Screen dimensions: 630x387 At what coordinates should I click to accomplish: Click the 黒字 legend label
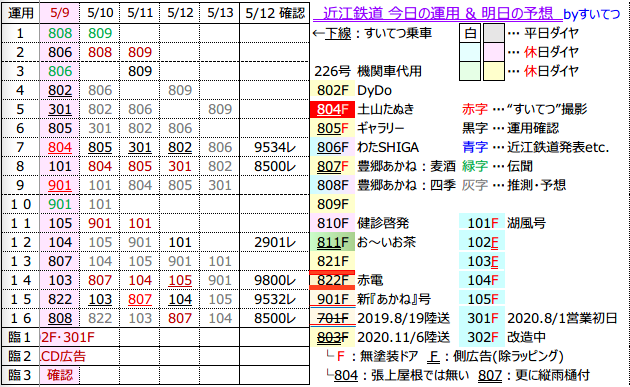[x=475, y=128]
